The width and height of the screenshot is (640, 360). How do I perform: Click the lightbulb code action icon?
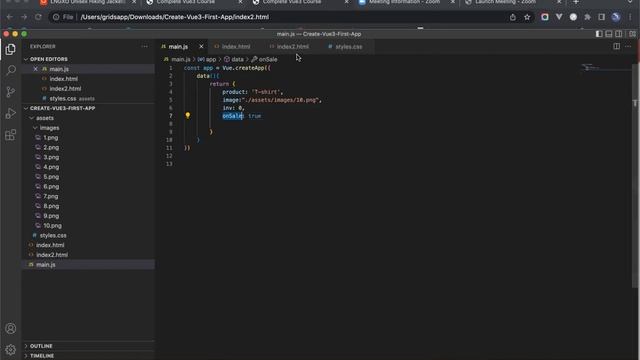tap(188, 116)
